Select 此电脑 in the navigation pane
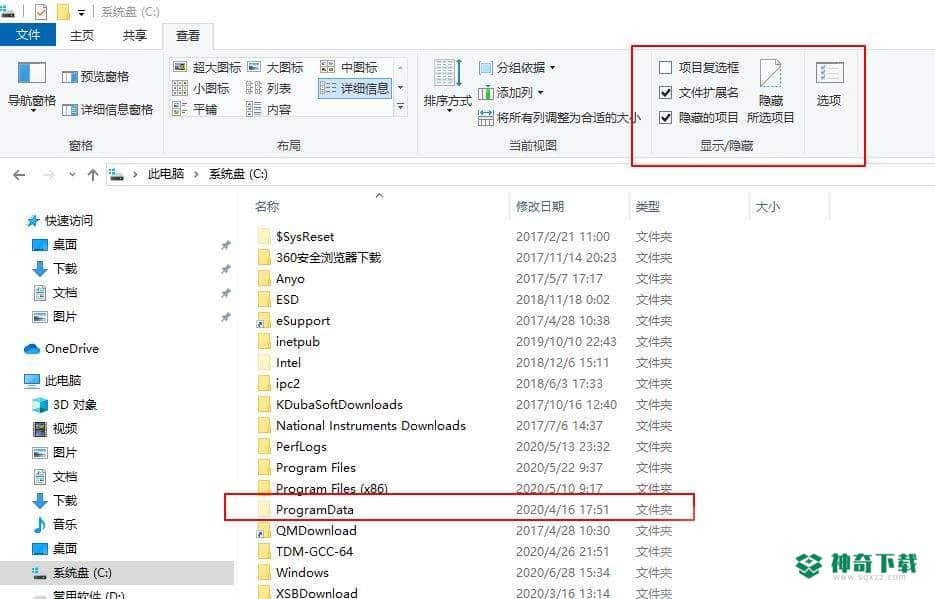 click(52, 380)
